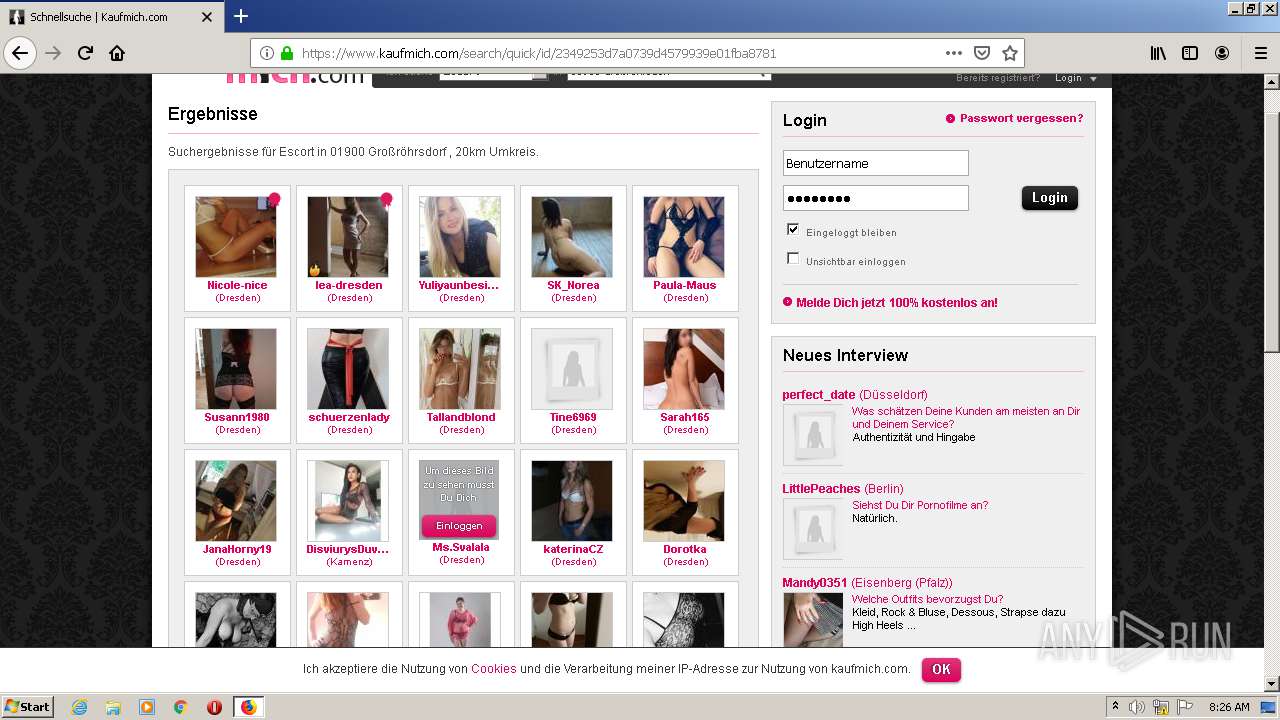The width and height of the screenshot is (1280, 720).
Task: Save page to Pocket icon
Action: 982,53
